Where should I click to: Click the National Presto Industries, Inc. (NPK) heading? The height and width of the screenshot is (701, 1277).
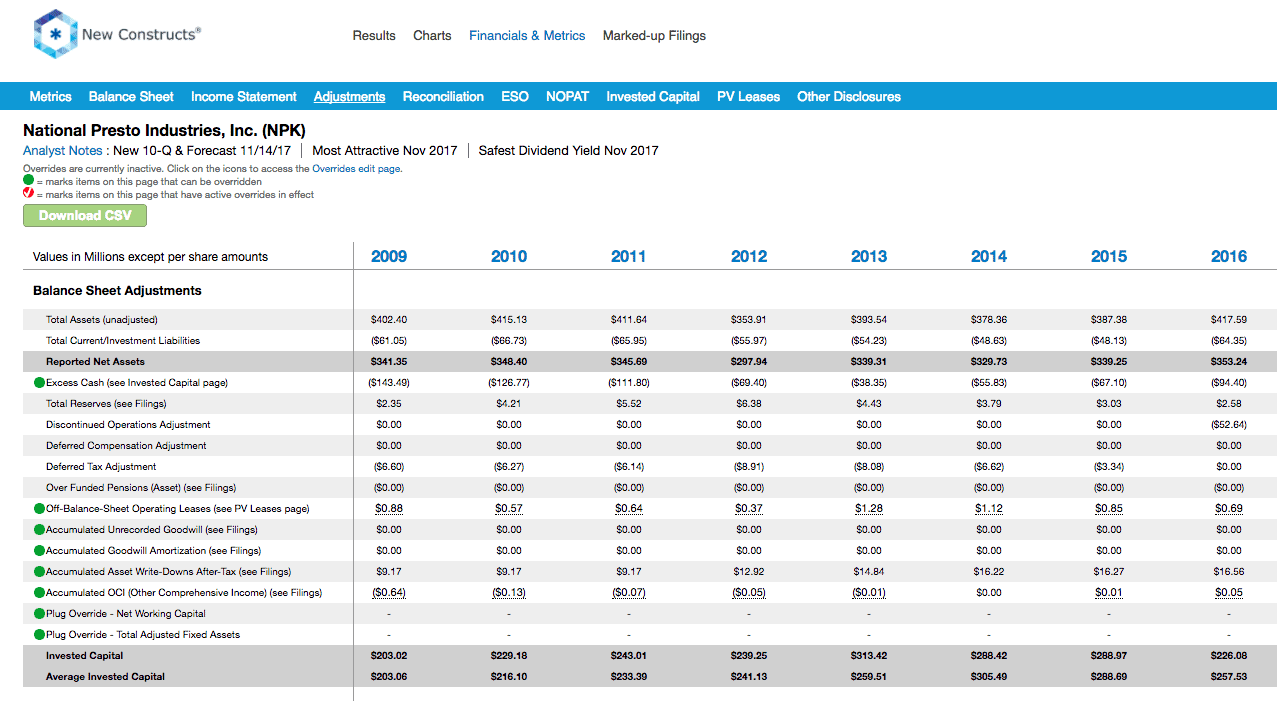coord(164,130)
